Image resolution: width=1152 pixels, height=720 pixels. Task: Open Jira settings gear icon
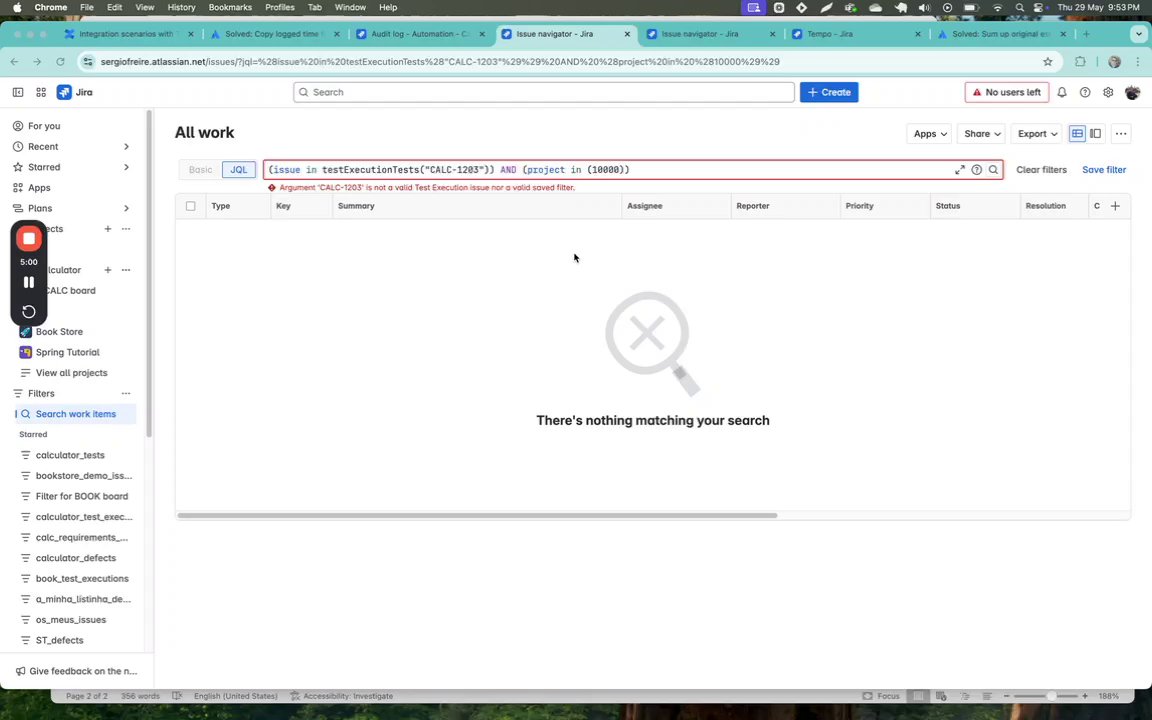[1108, 93]
